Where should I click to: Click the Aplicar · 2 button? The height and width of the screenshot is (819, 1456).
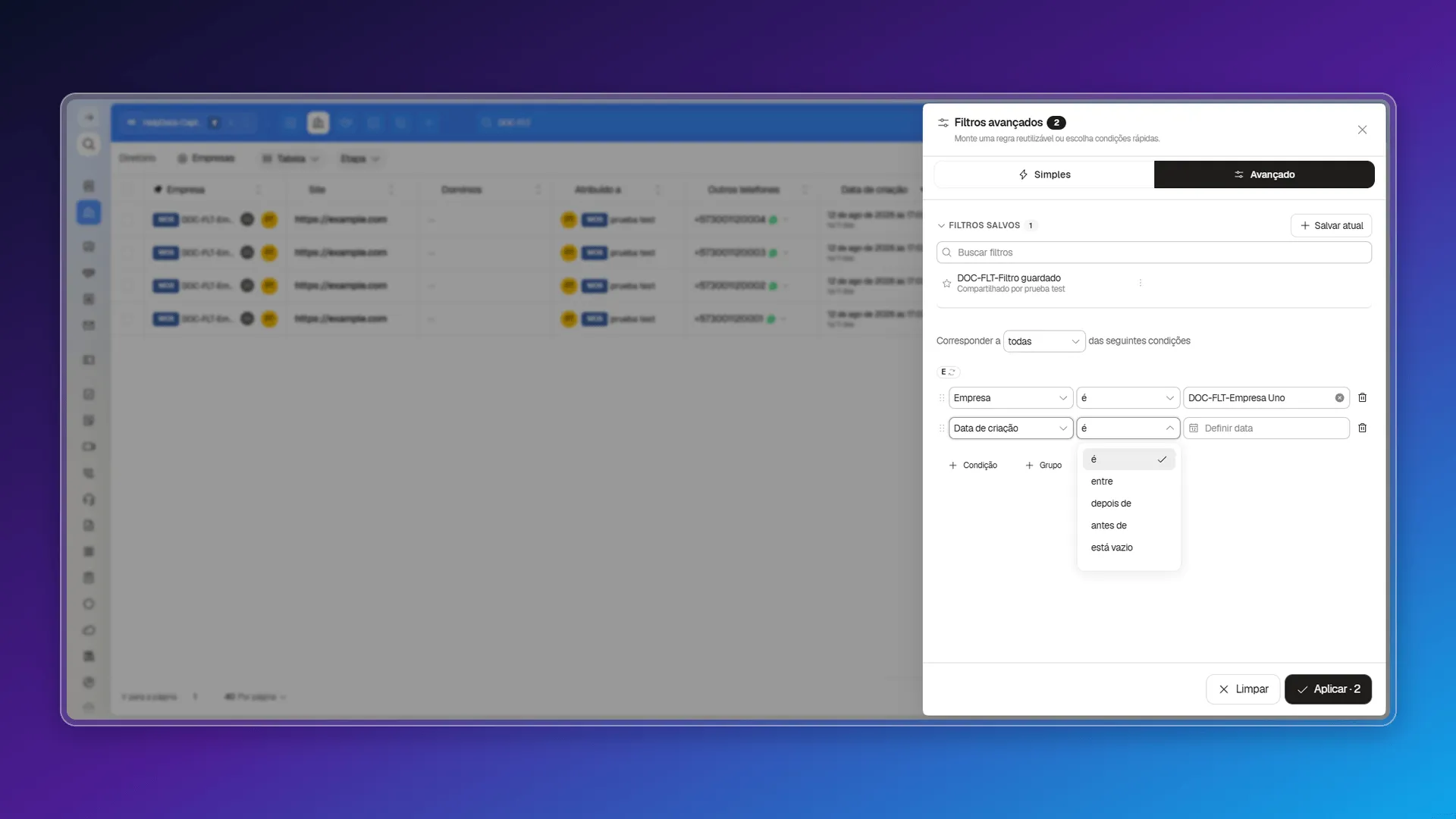(x=1328, y=689)
